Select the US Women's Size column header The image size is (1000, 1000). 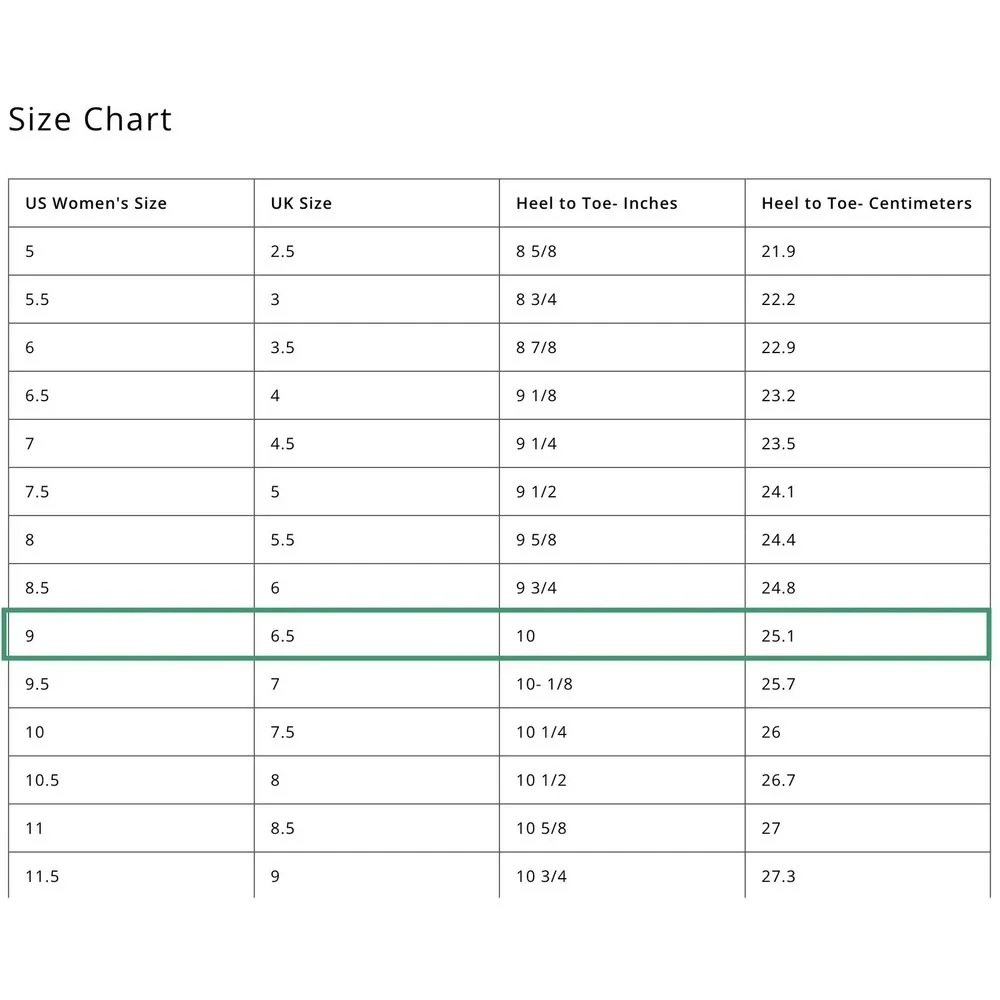pyautogui.click(x=131, y=203)
